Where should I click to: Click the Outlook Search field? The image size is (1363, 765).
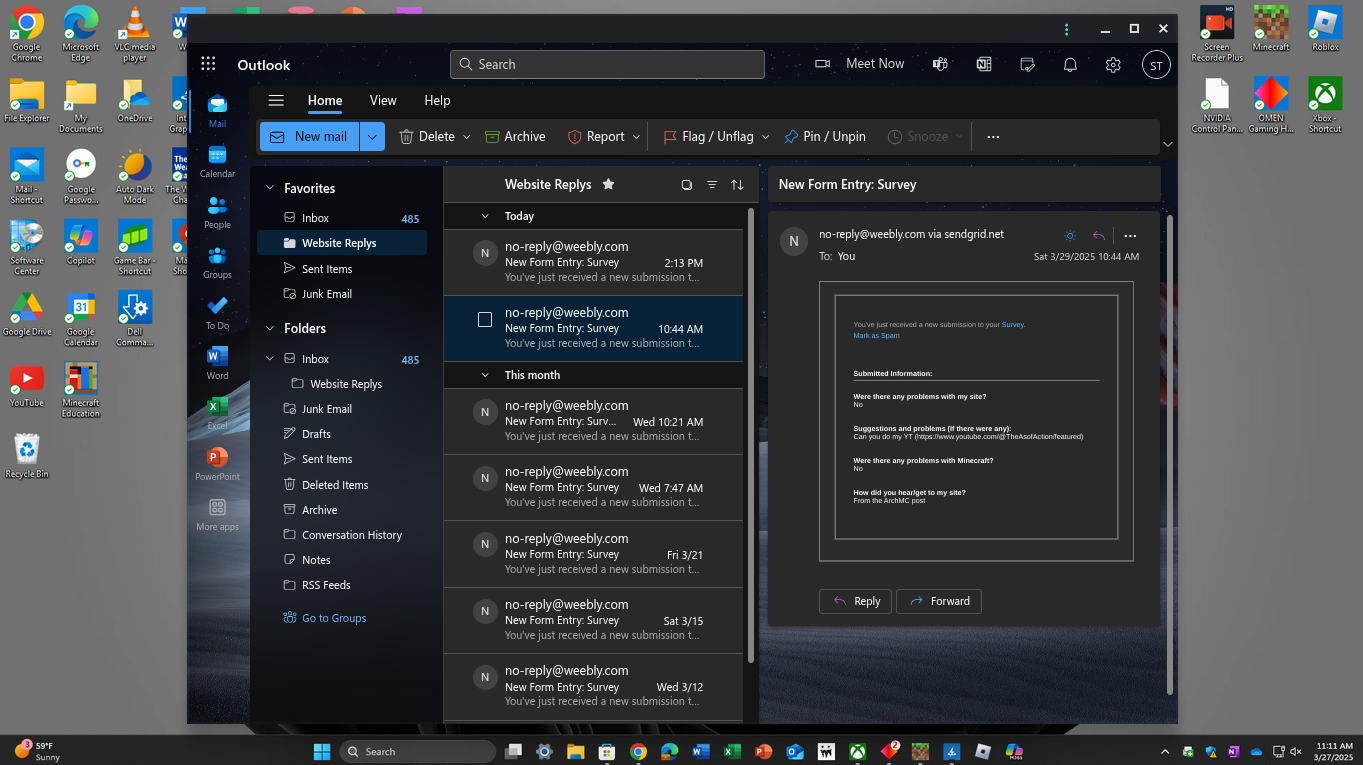(x=607, y=64)
